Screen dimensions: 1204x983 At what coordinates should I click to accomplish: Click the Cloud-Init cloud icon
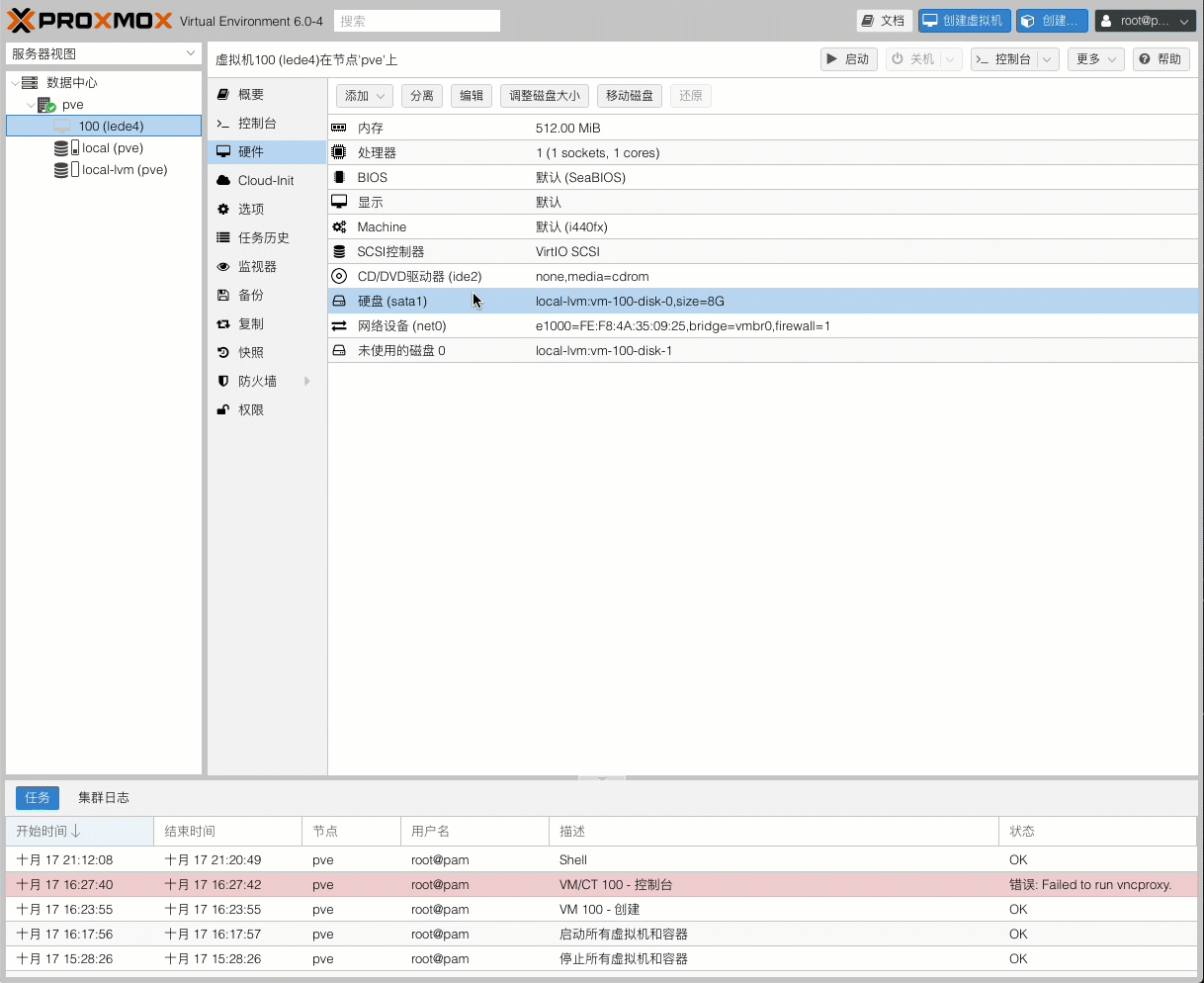point(223,180)
